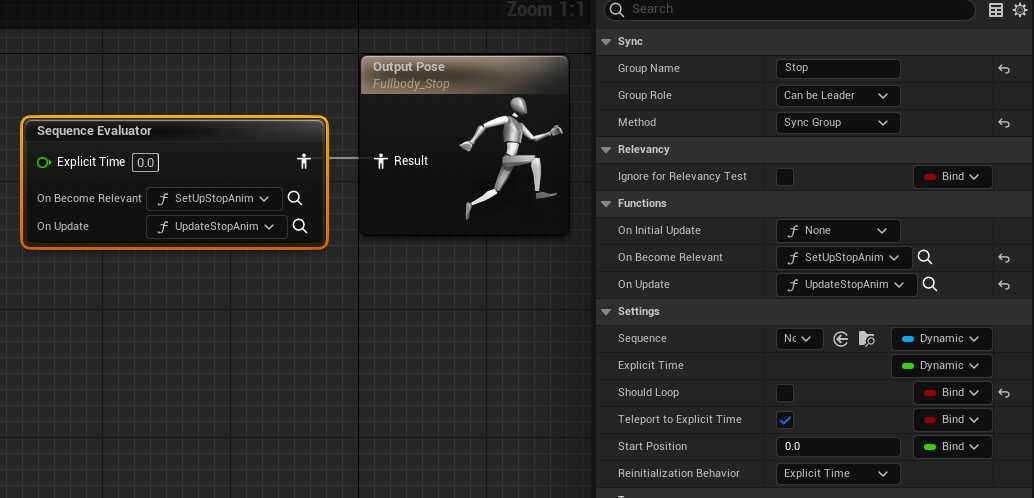1034x498 pixels.
Task: Select the Output Pose node
Action: point(463,75)
